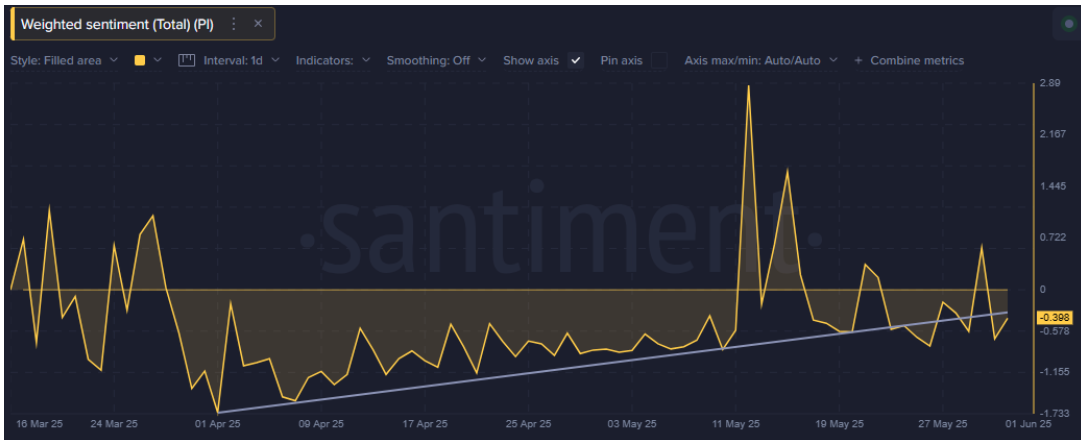The height and width of the screenshot is (444, 1085).
Task: Remove the Weighted sentiment metric
Action: coord(258,23)
